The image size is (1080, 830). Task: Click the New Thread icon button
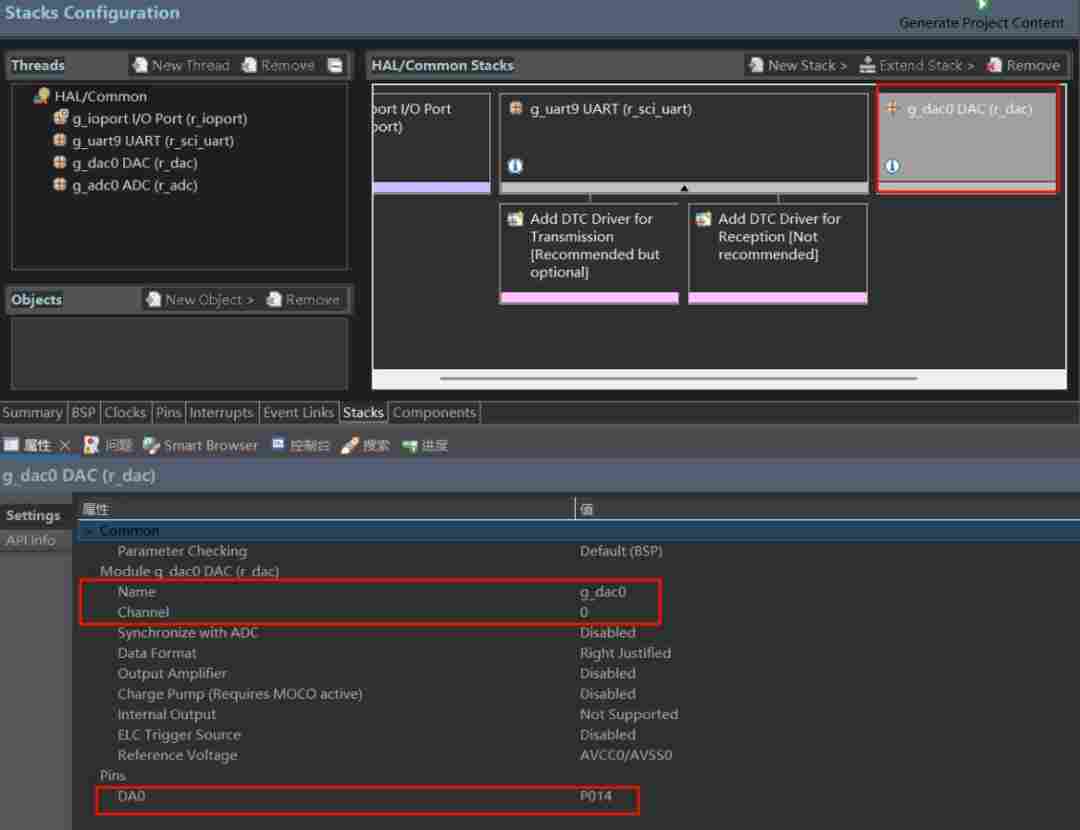click(x=140, y=65)
